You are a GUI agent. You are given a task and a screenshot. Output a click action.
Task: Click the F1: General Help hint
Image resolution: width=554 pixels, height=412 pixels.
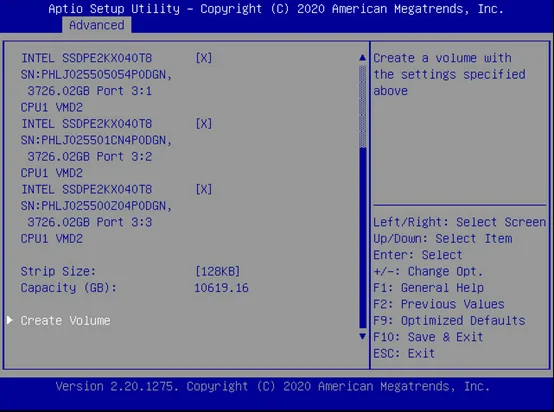click(429, 288)
